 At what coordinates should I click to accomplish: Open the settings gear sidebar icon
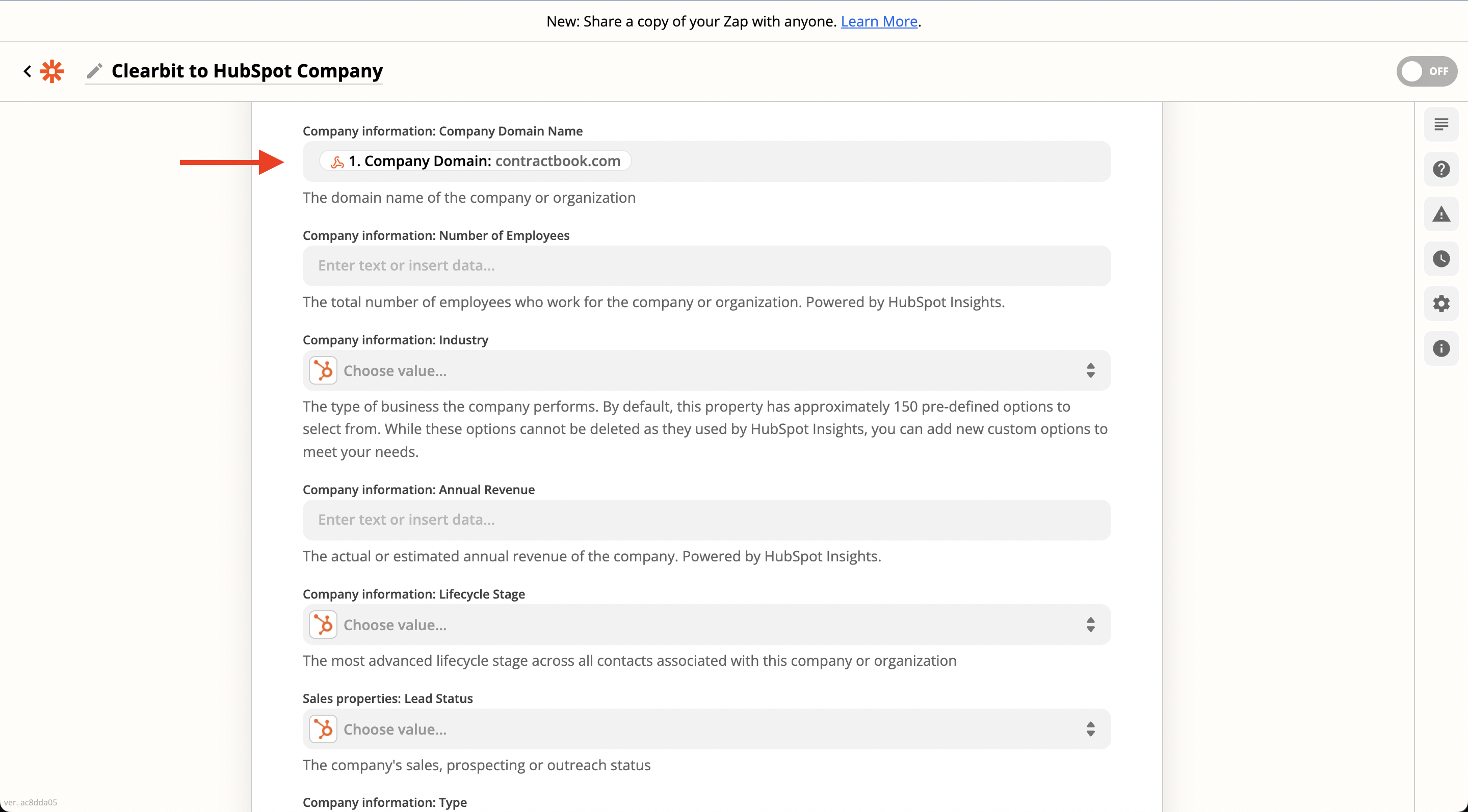click(1440, 304)
